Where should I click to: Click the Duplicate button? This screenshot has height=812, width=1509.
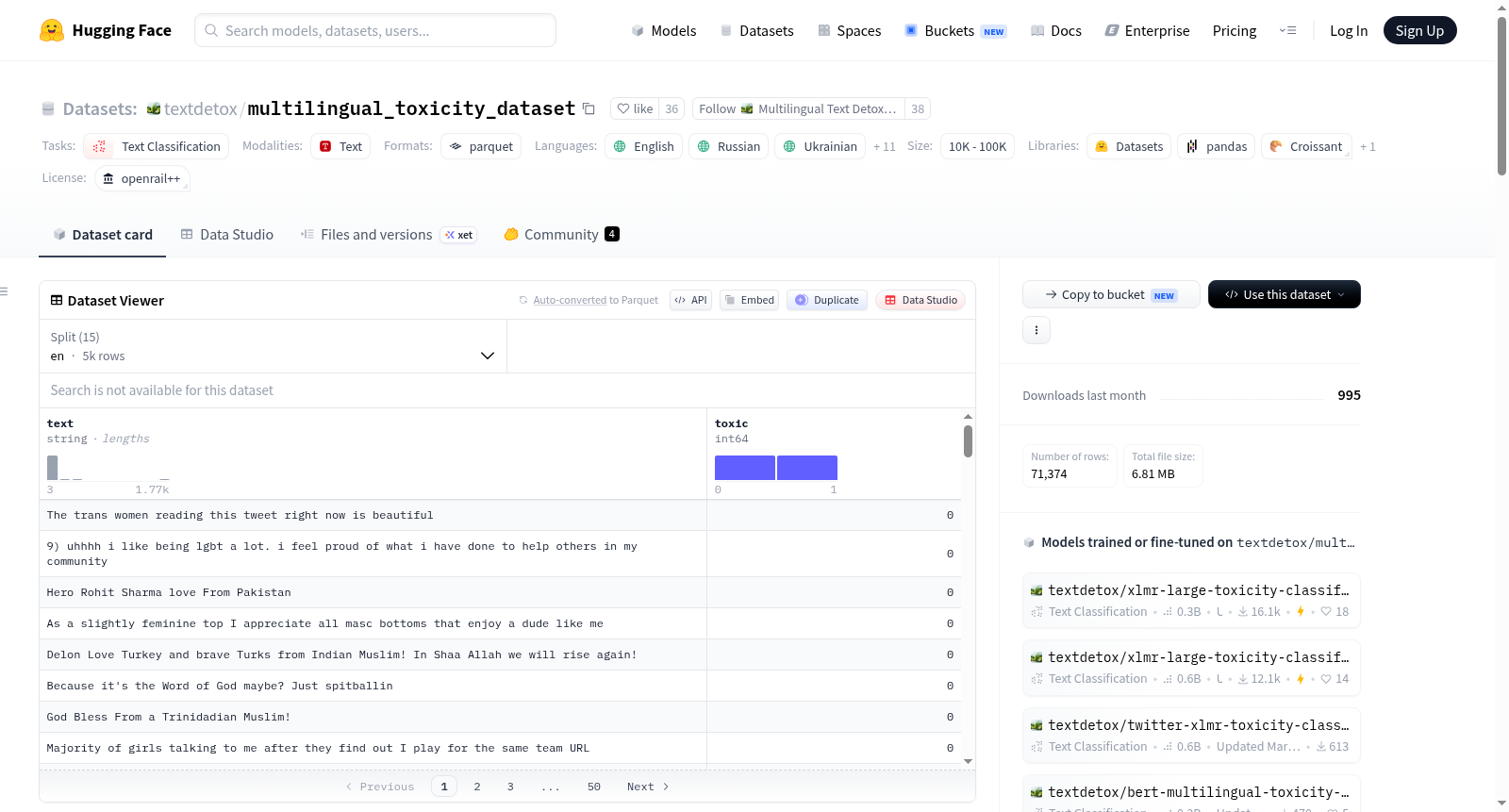pyautogui.click(x=827, y=300)
